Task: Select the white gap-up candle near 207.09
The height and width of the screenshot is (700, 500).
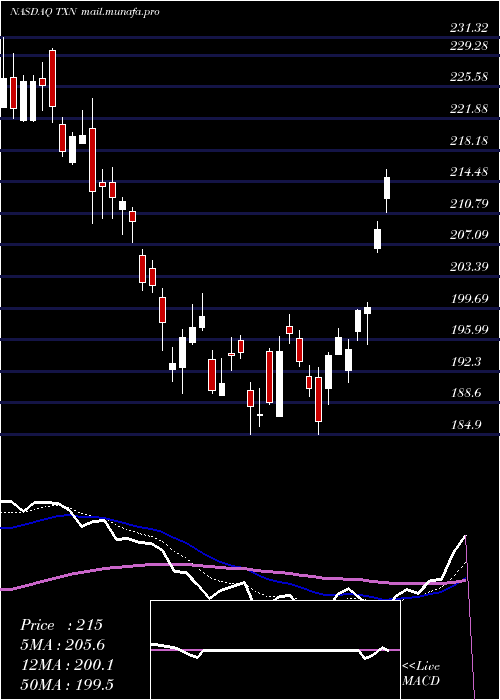Action: pyautogui.click(x=377, y=239)
